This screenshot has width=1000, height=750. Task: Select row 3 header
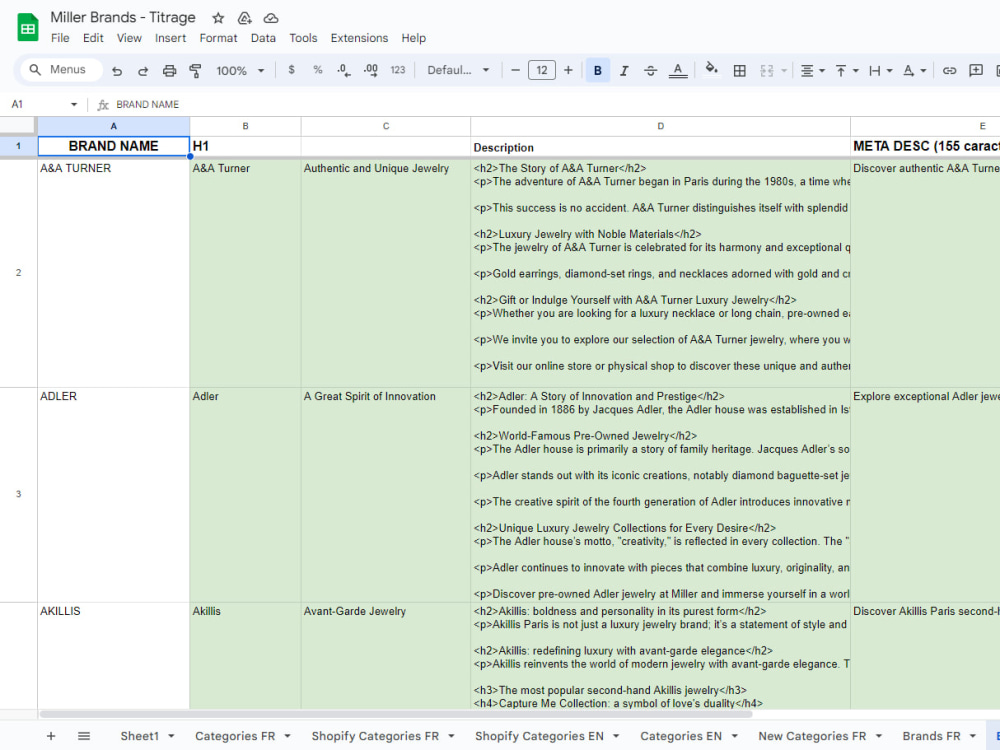tap(18, 494)
